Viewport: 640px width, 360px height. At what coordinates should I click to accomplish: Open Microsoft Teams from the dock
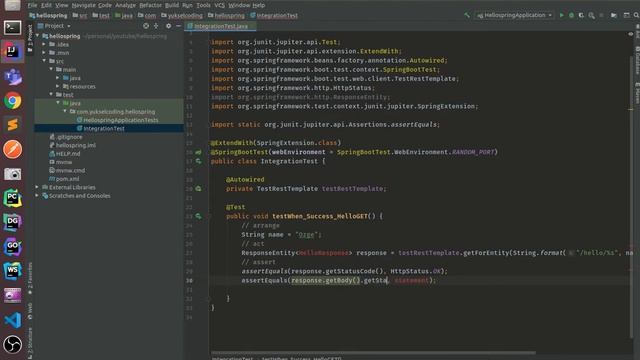(x=13, y=76)
